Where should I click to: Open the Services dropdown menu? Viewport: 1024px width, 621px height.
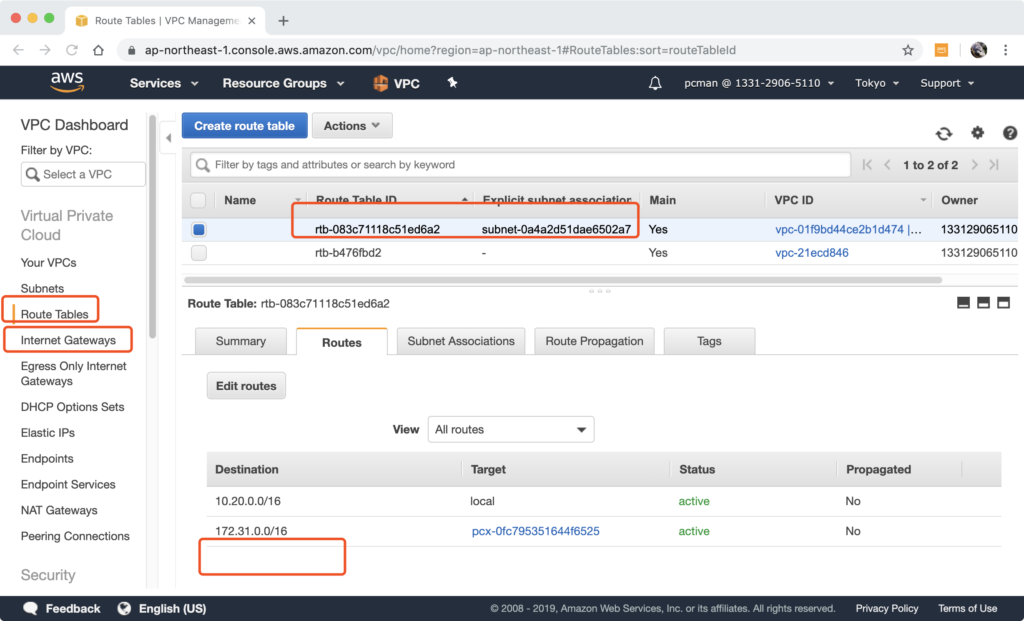(164, 83)
